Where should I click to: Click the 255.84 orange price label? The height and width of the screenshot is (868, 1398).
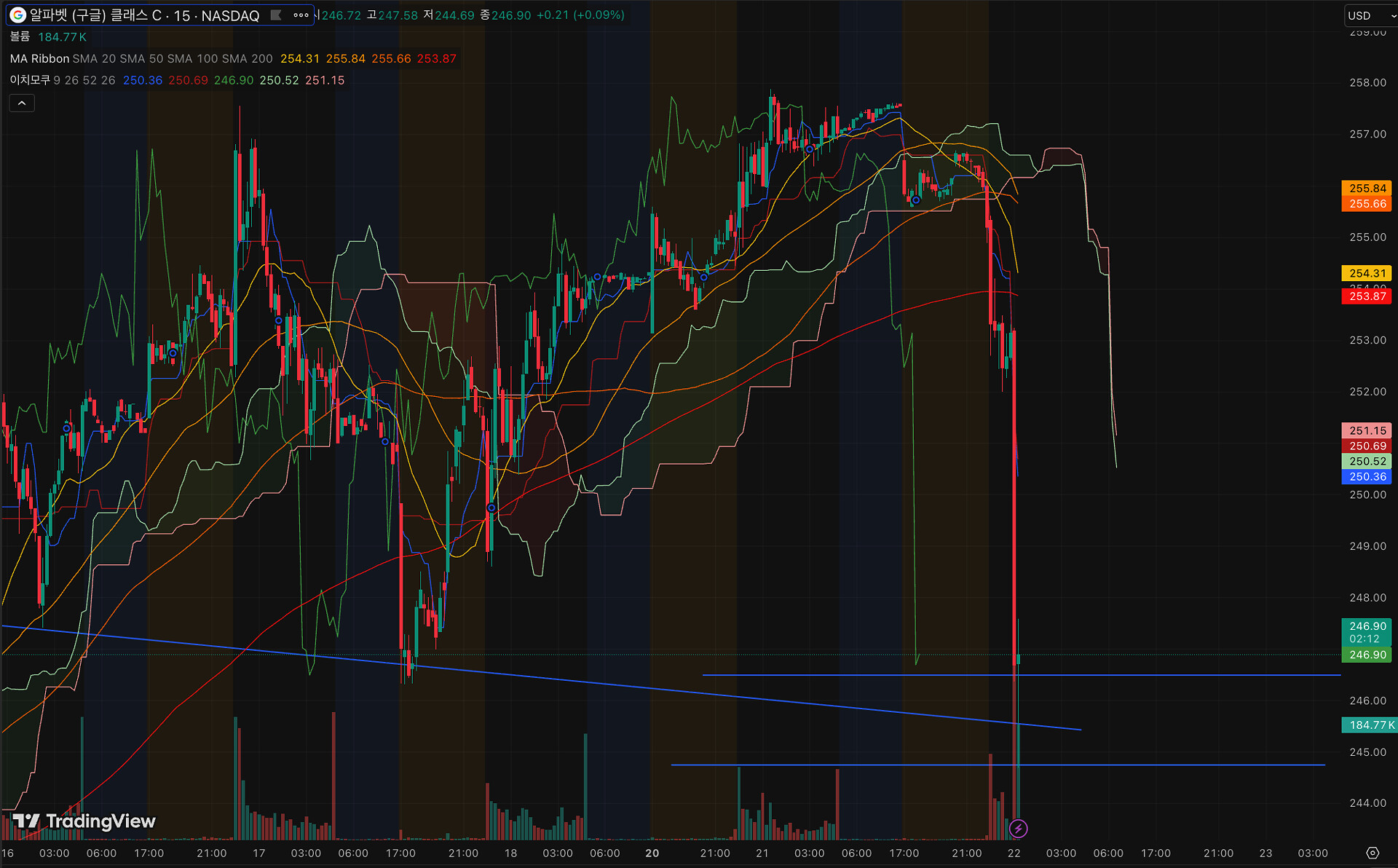tap(1367, 189)
